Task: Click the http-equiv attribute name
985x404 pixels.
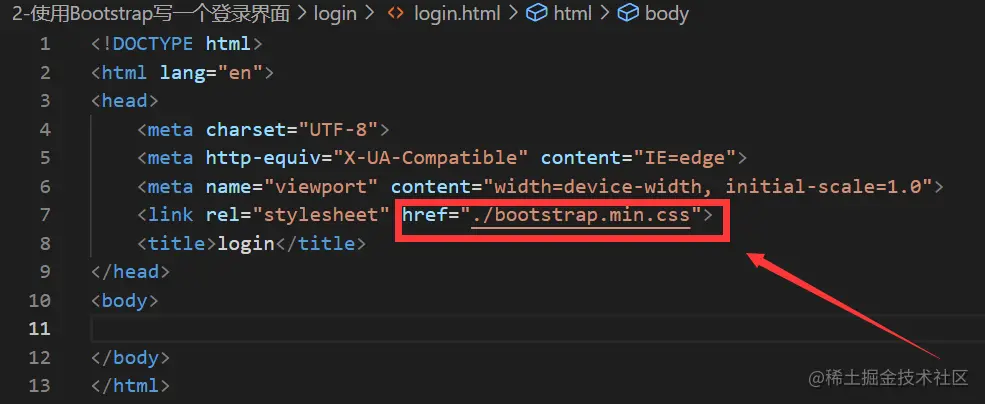Action: click(263, 158)
